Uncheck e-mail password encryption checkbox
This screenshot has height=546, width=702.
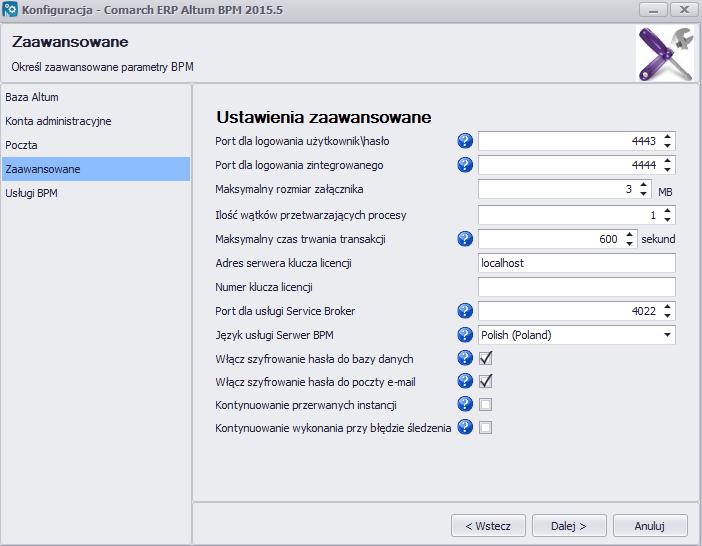pyautogui.click(x=485, y=381)
